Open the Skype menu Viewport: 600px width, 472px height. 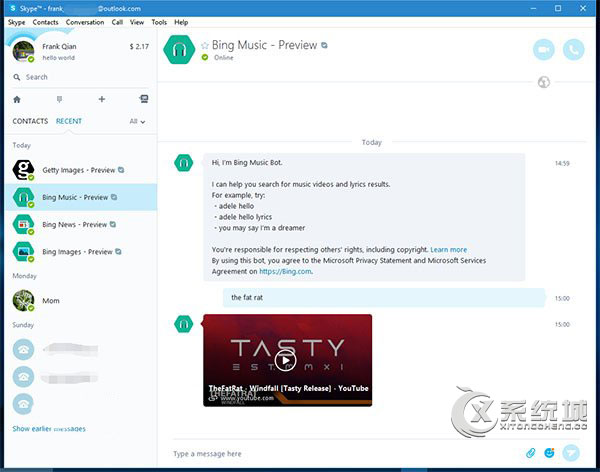pos(16,22)
